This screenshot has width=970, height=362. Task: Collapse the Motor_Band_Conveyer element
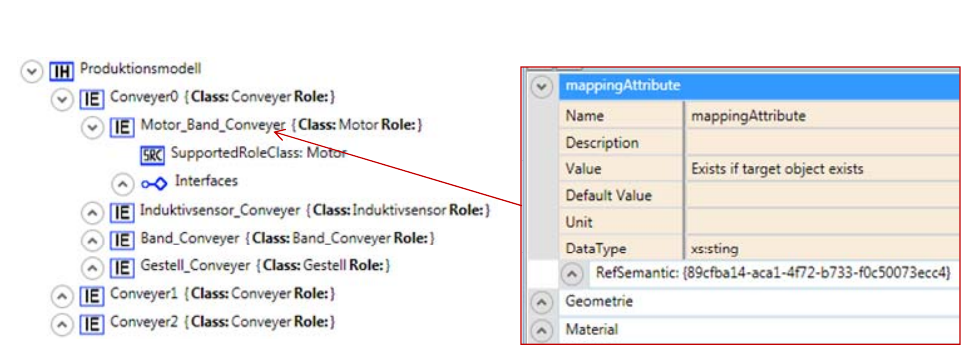click(x=92, y=127)
